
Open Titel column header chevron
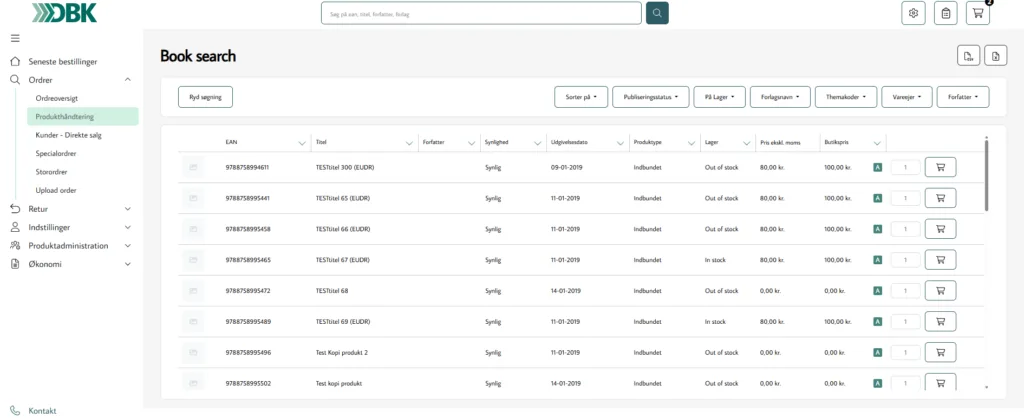(x=409, y=143)
